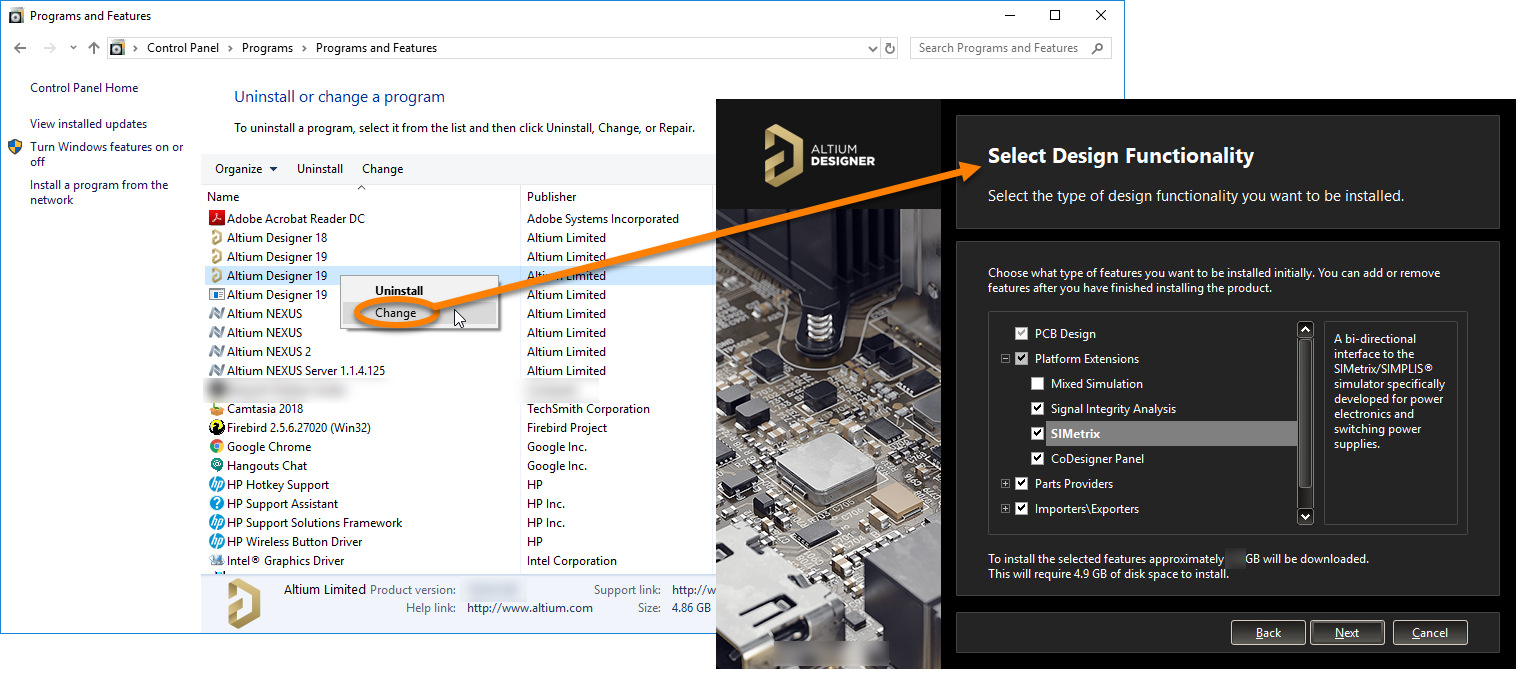Expand the Parts Providers tree node
The height and width of the screenshot is (673, 1522).
coord(1005,484)
